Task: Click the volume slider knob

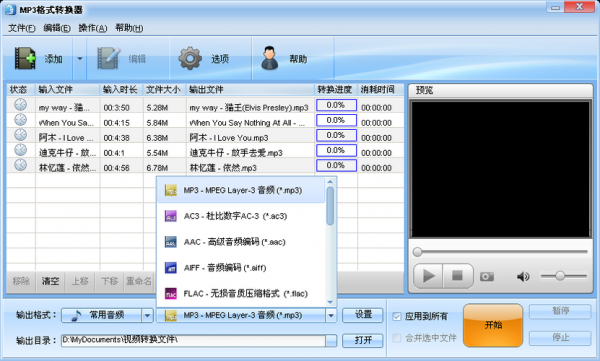Action: [x=560, y=276]
